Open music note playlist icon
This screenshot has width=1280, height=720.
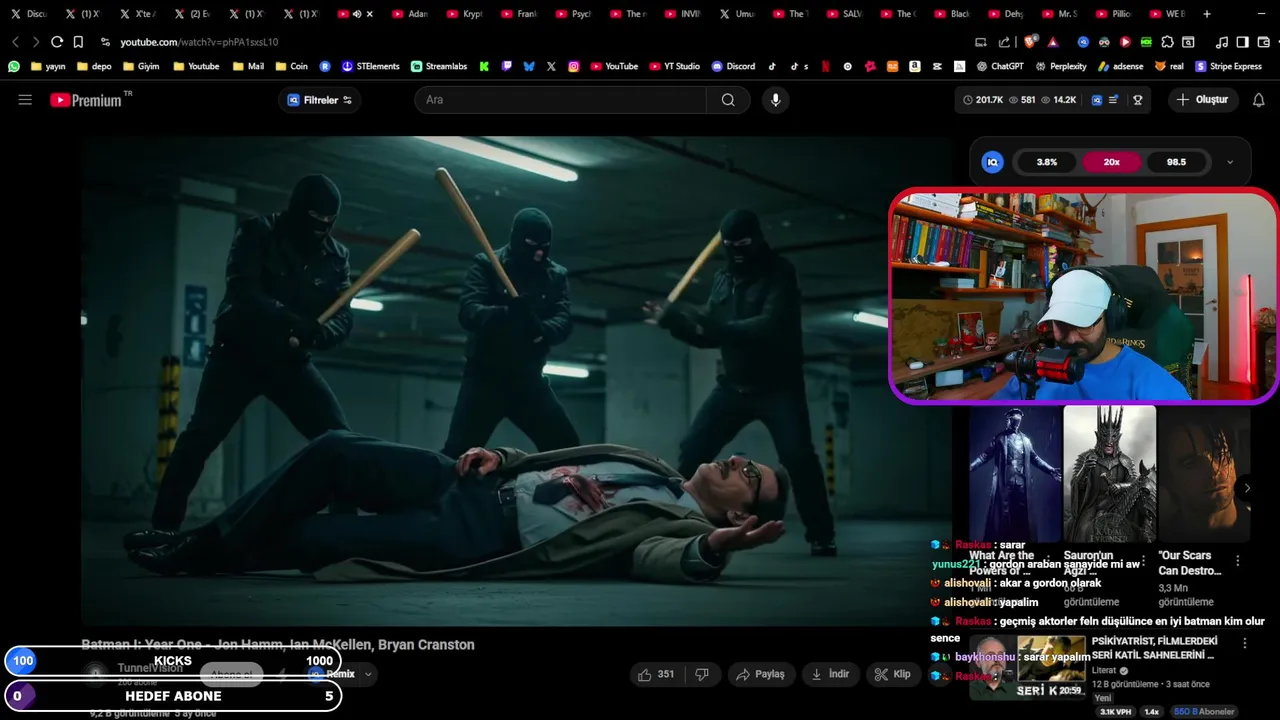tap(1222, 42)
